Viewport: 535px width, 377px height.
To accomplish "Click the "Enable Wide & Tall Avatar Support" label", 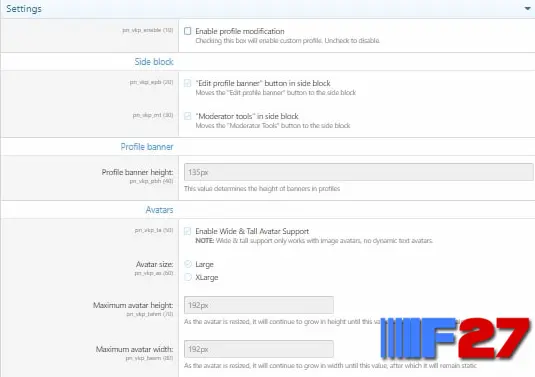I will click(x=252, y=231).
